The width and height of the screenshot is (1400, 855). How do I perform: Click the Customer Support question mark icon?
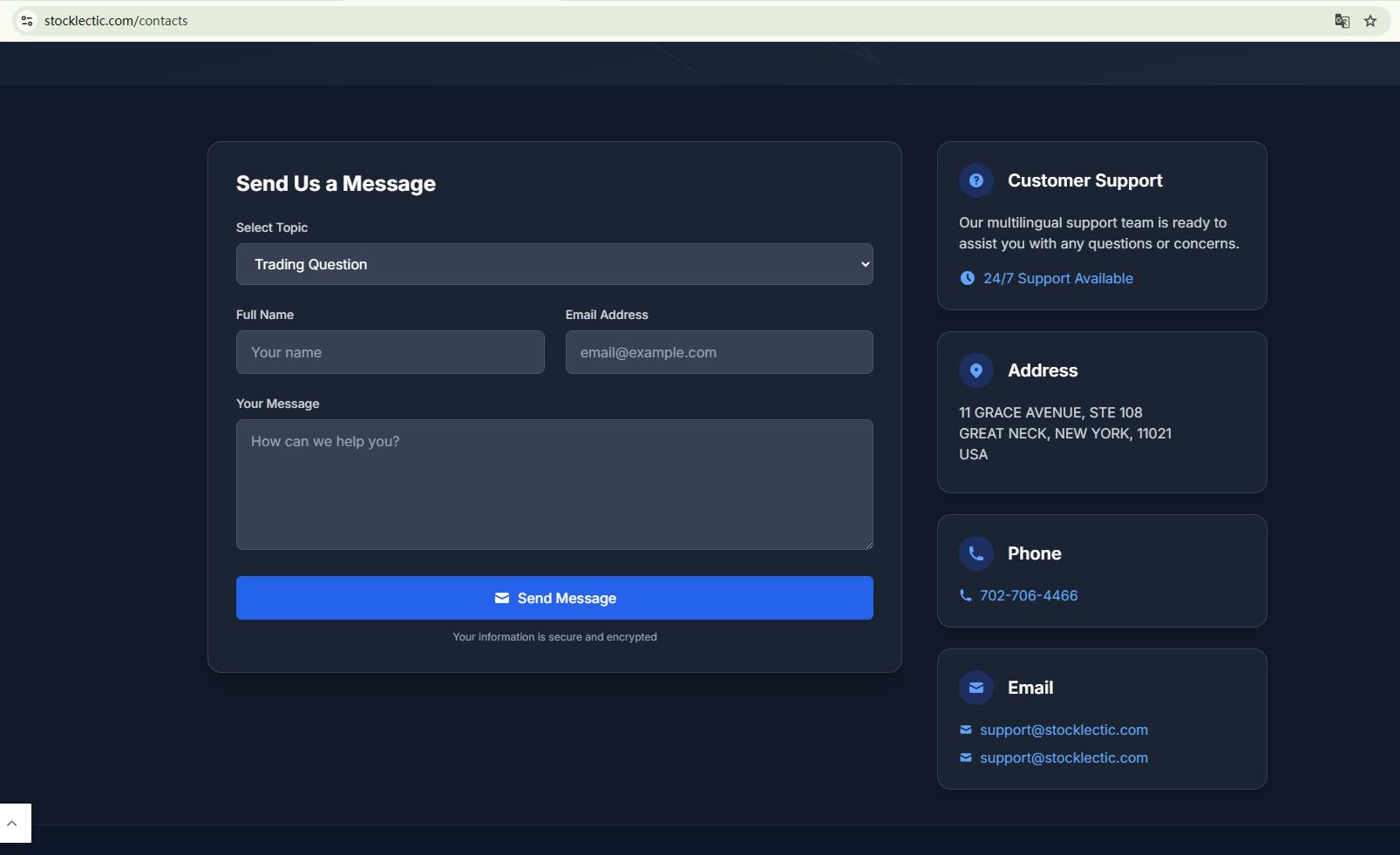[x=976, y=180]
